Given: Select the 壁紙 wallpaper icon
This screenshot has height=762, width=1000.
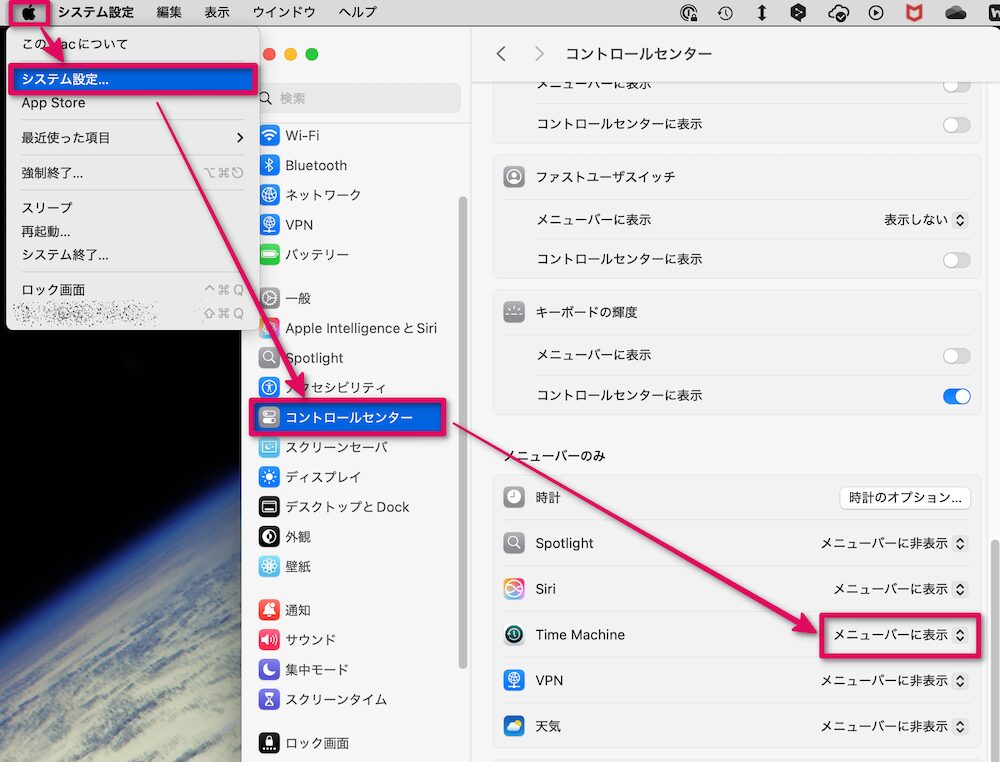Looking at the screenshot, I should (x=270, y=566).
